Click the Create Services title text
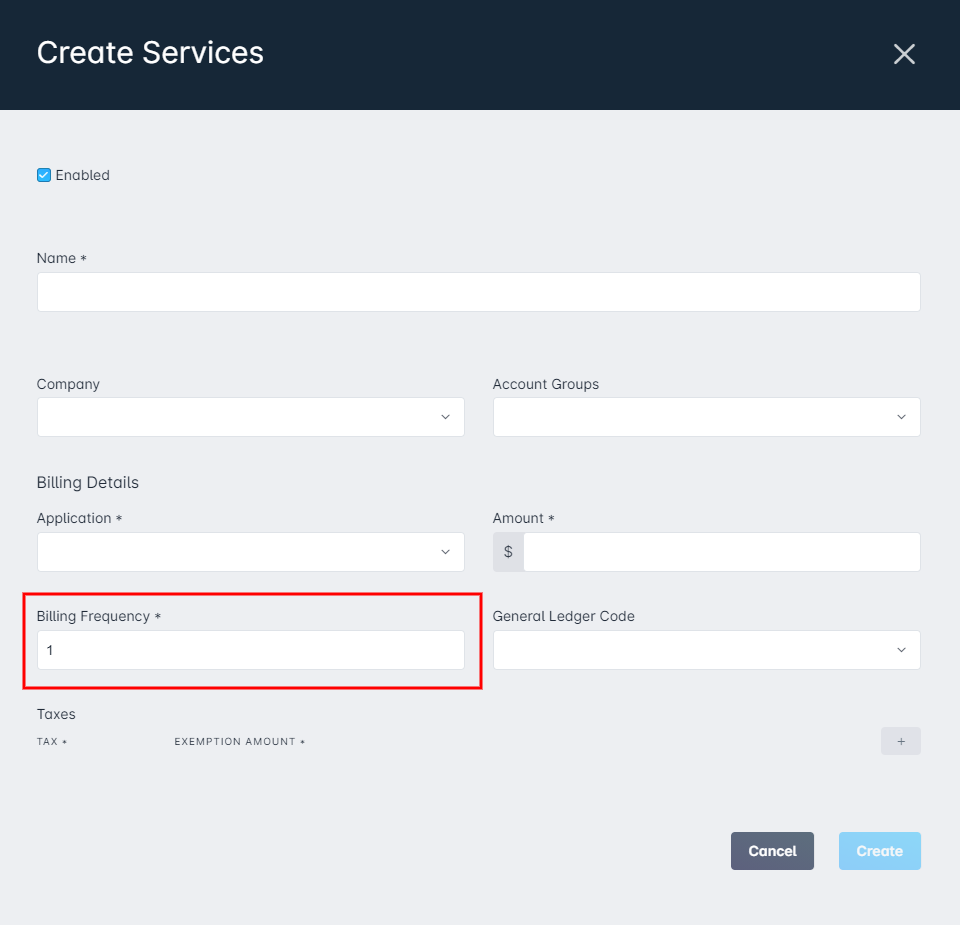 [150, 53]
